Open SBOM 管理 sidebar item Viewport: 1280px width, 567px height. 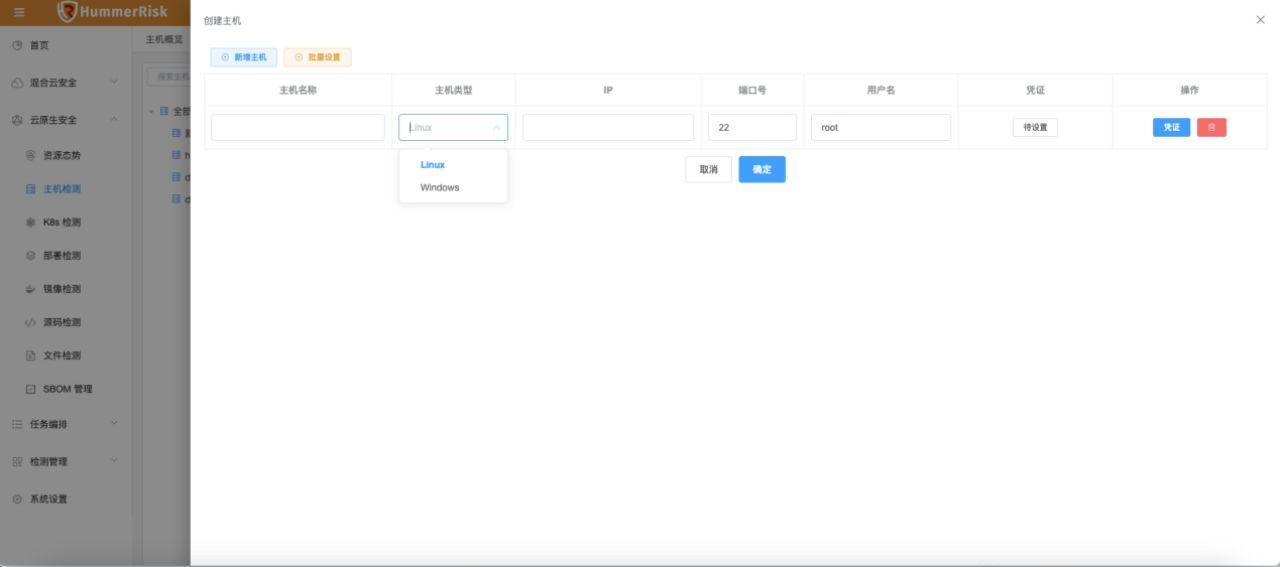point(67,389)
